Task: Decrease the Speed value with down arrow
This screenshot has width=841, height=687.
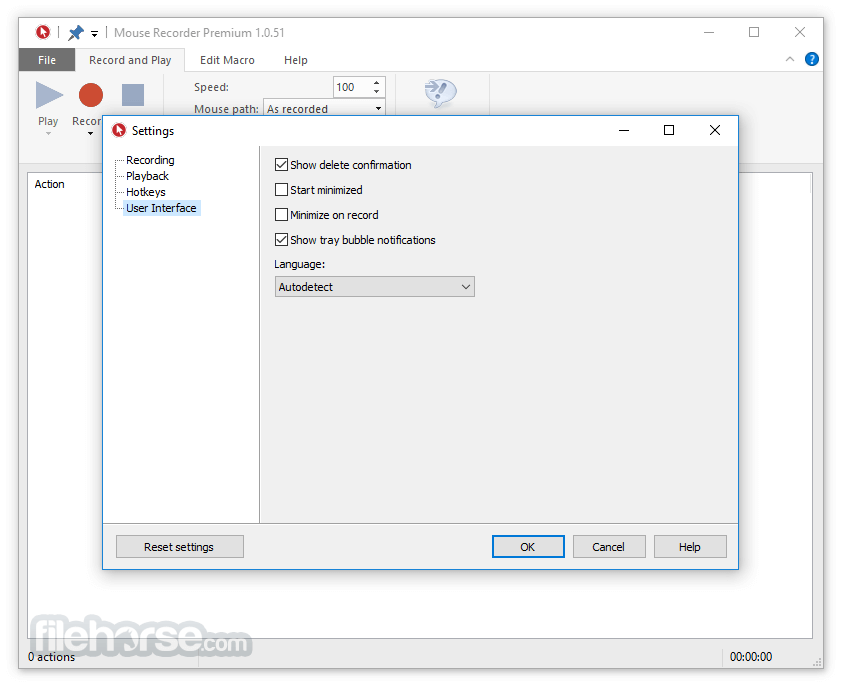Action: (377, 92)
